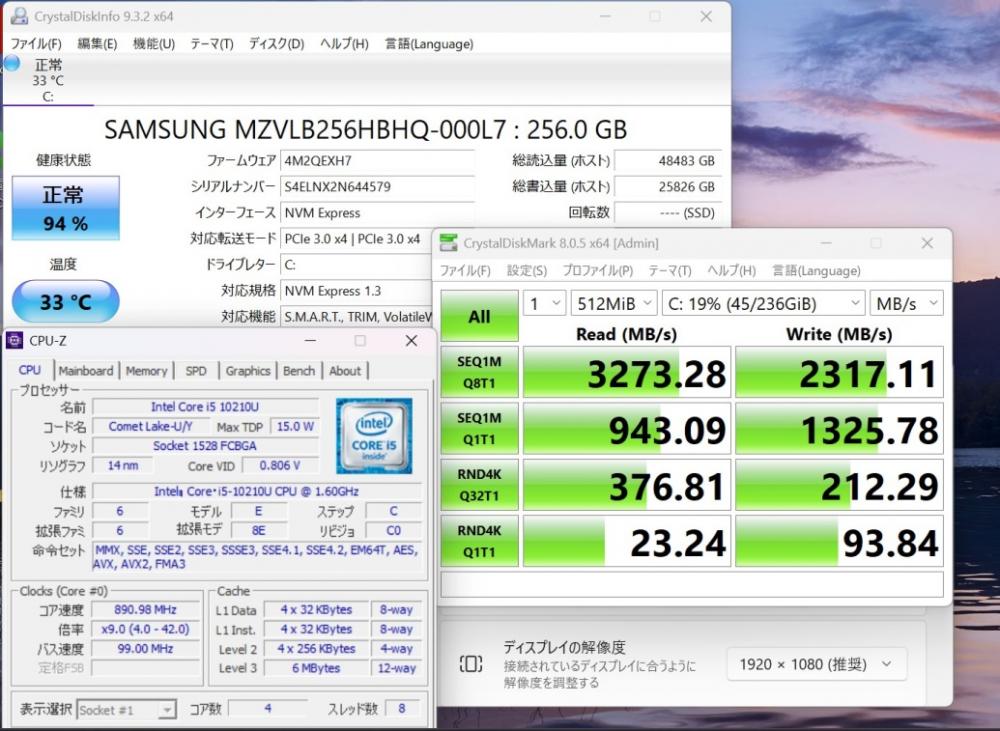Open ヘルプ(H) menu in CrystalDiskMark
Viewport: 1000px width, 731px height.
pyautogui.click(x=732, y=270)
